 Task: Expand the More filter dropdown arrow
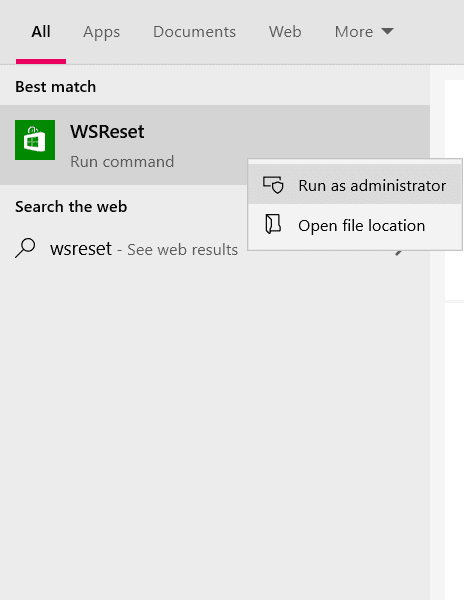click(387, 31)
